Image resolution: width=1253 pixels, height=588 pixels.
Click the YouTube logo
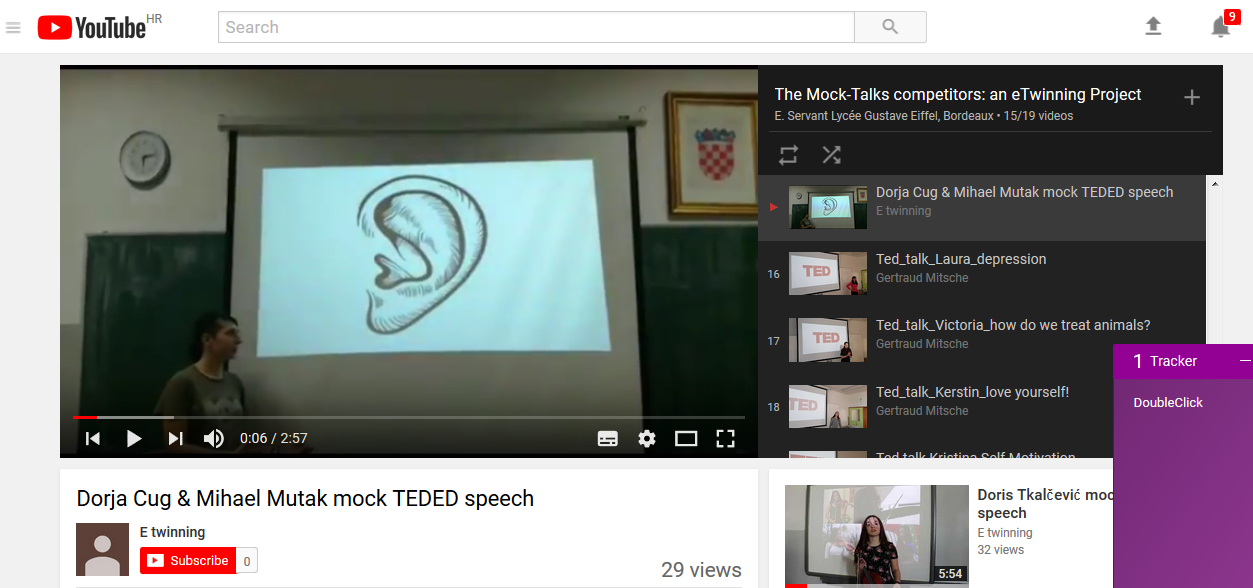(92, 28)
